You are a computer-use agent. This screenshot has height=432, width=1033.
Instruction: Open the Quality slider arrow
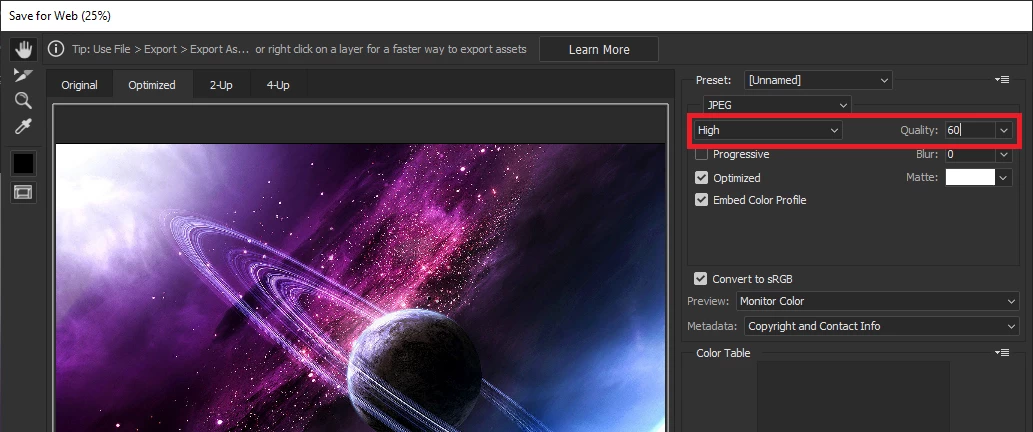(1003, 130)
